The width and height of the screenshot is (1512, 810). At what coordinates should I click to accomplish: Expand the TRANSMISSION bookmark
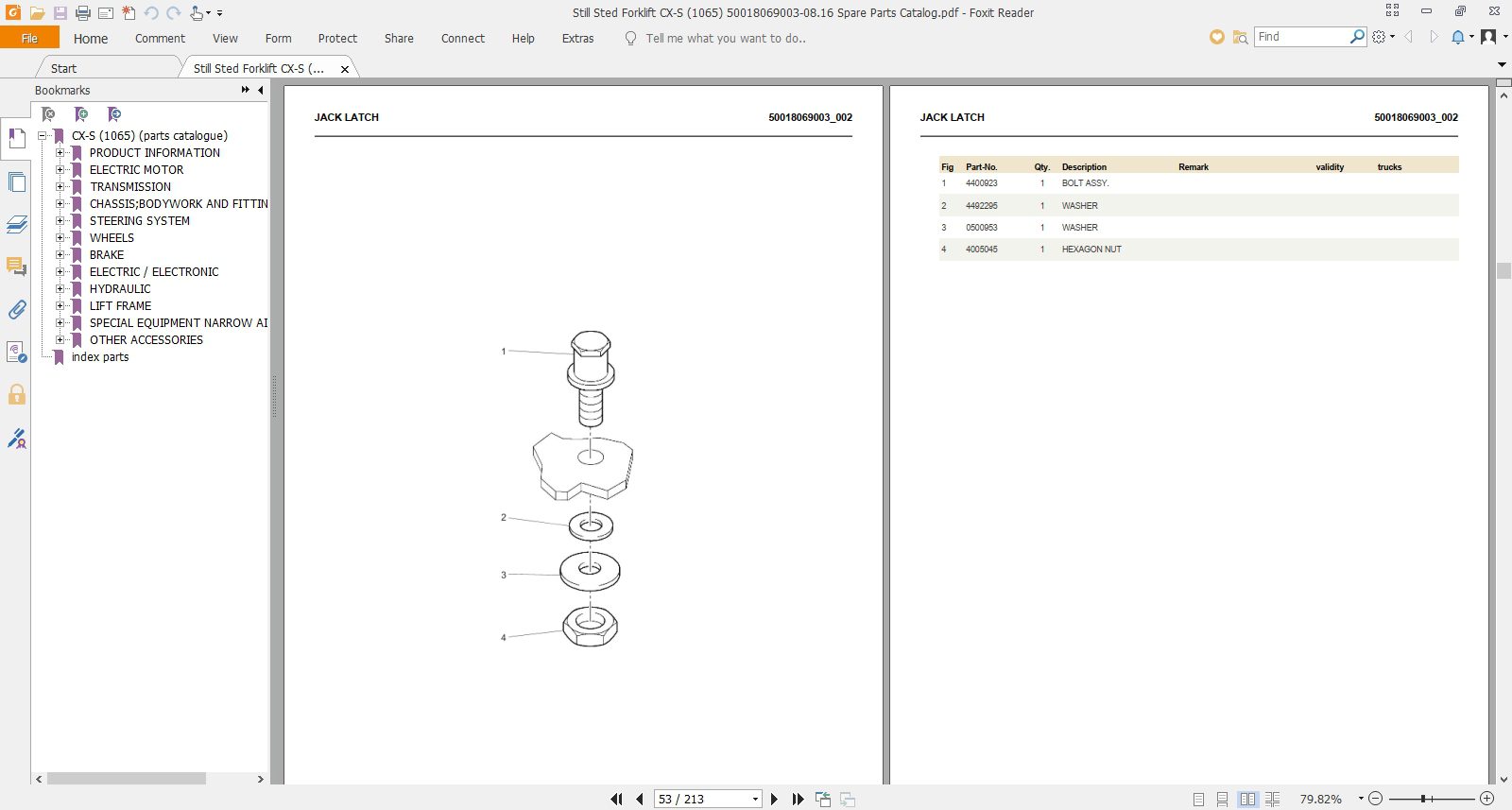[60, 187]
